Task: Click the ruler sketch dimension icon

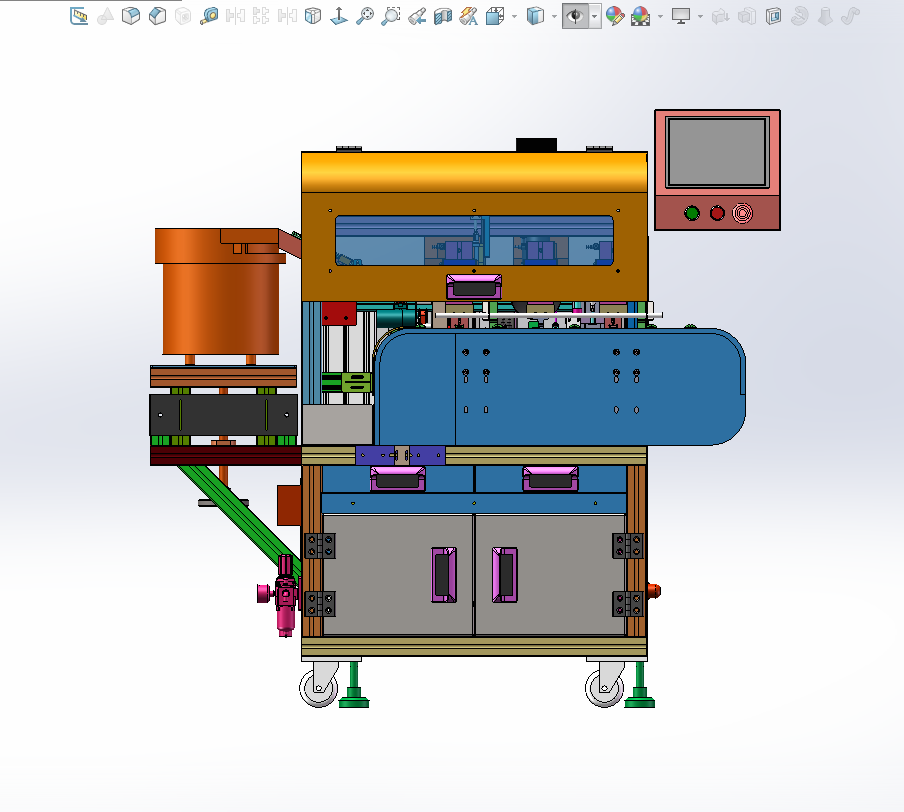Action: (79, 16)
